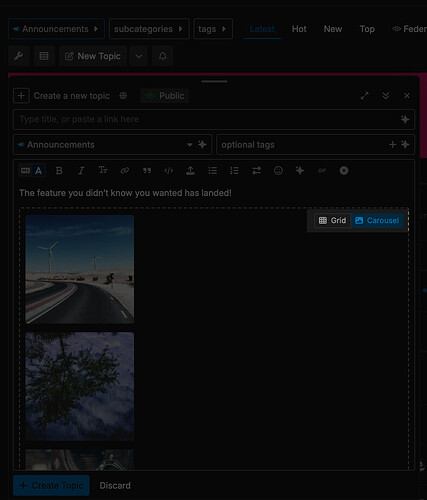Apply italic formatting to text
Image resolution: width=427 pixels, height=500 pixels.
coord(81,171)
